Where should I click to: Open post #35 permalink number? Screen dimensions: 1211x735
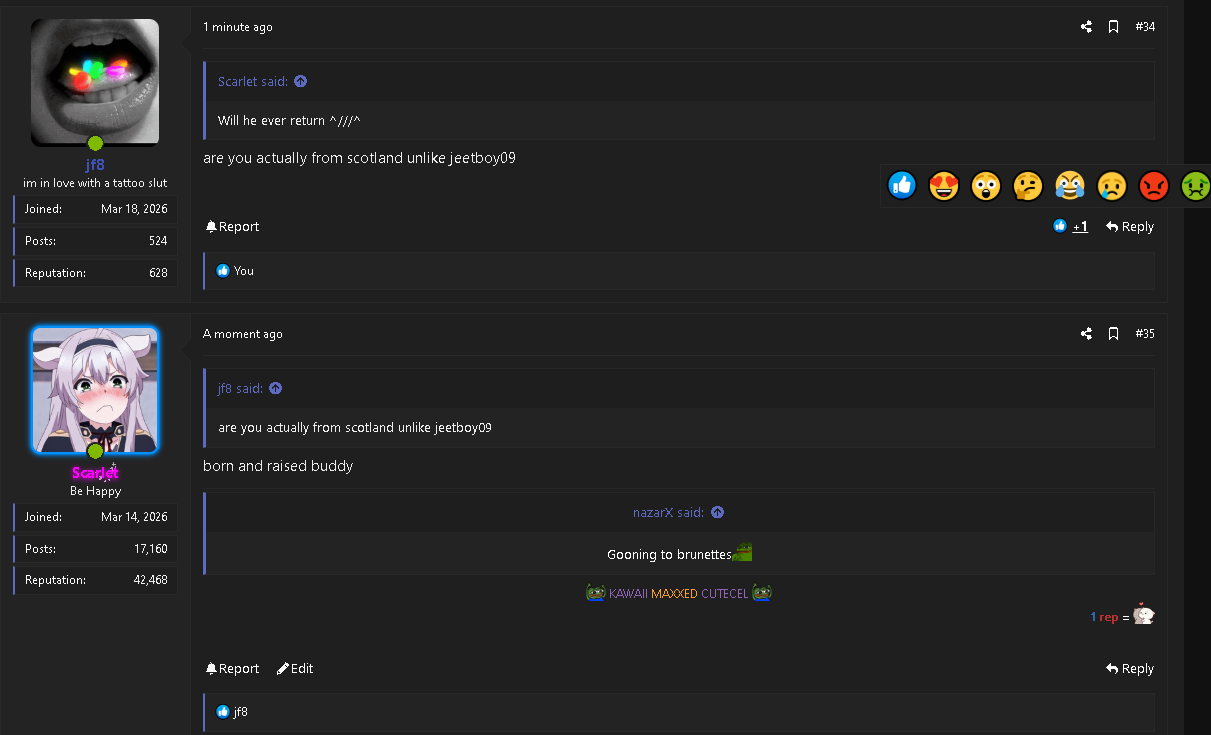(1145, 334)
